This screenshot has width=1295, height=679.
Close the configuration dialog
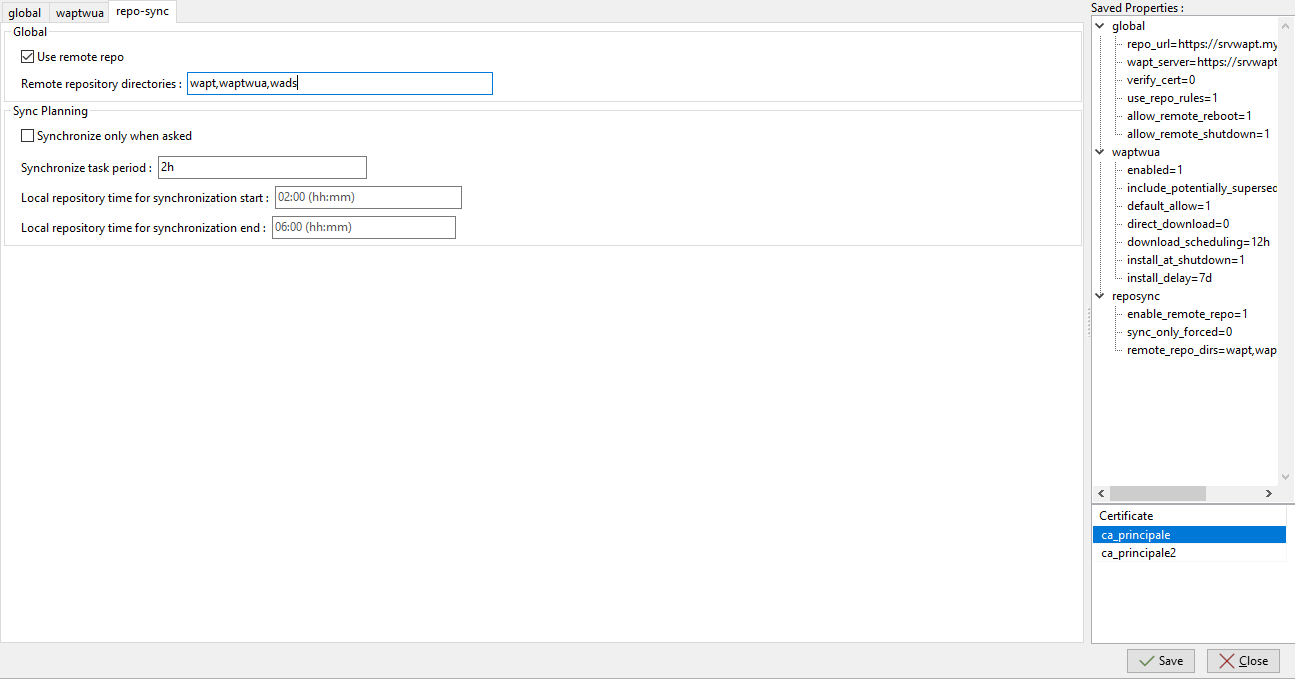click(x=1243, y=661)
